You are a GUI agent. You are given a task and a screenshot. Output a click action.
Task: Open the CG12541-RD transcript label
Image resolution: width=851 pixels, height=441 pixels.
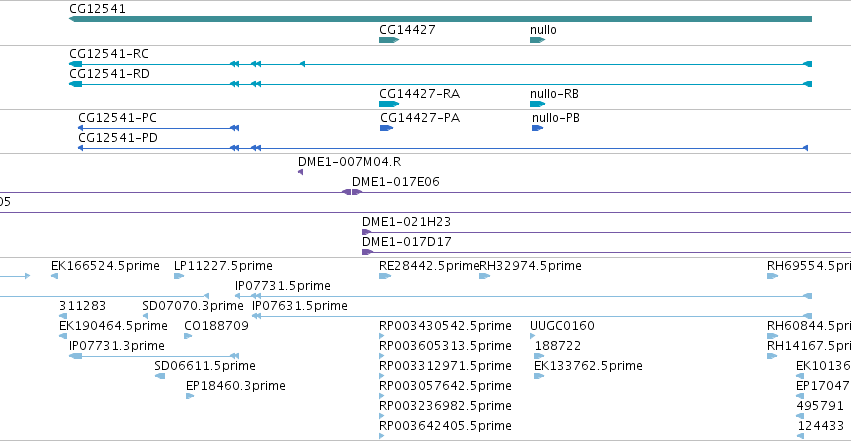click(x=110, y=74)
